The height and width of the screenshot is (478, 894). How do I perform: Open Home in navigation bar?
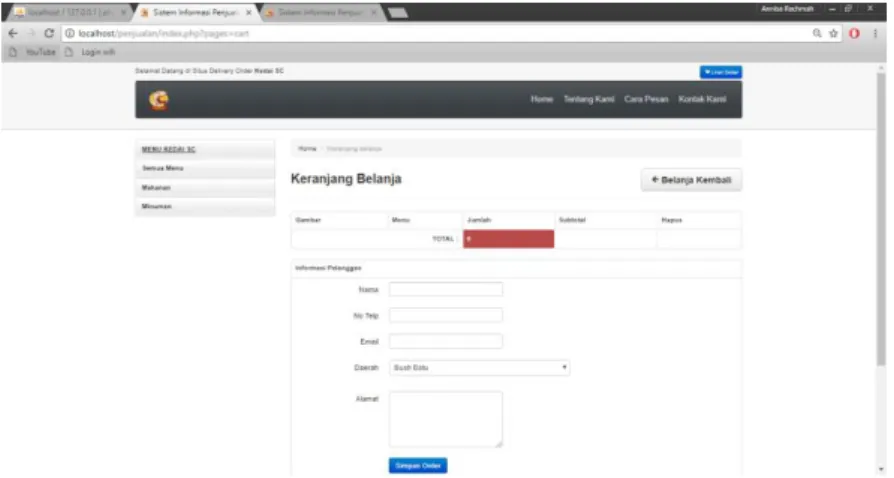[542, 99]
